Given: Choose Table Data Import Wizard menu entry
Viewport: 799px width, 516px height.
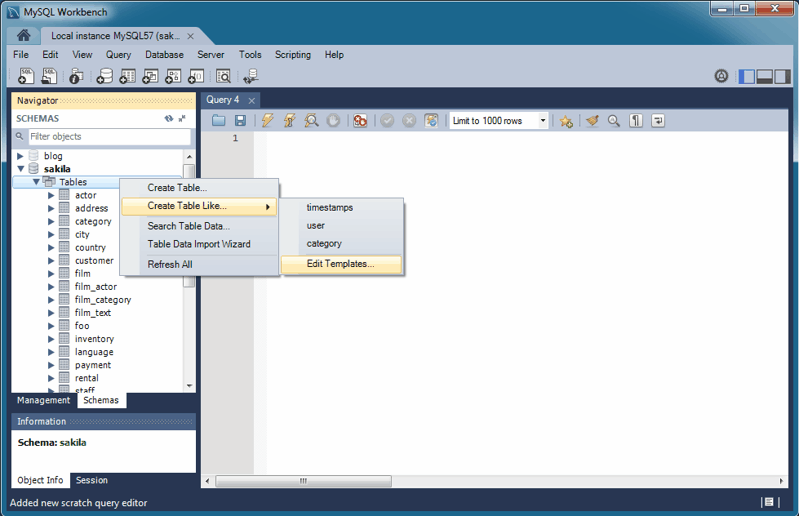Looking at the screenshot, I should [199, 244].
